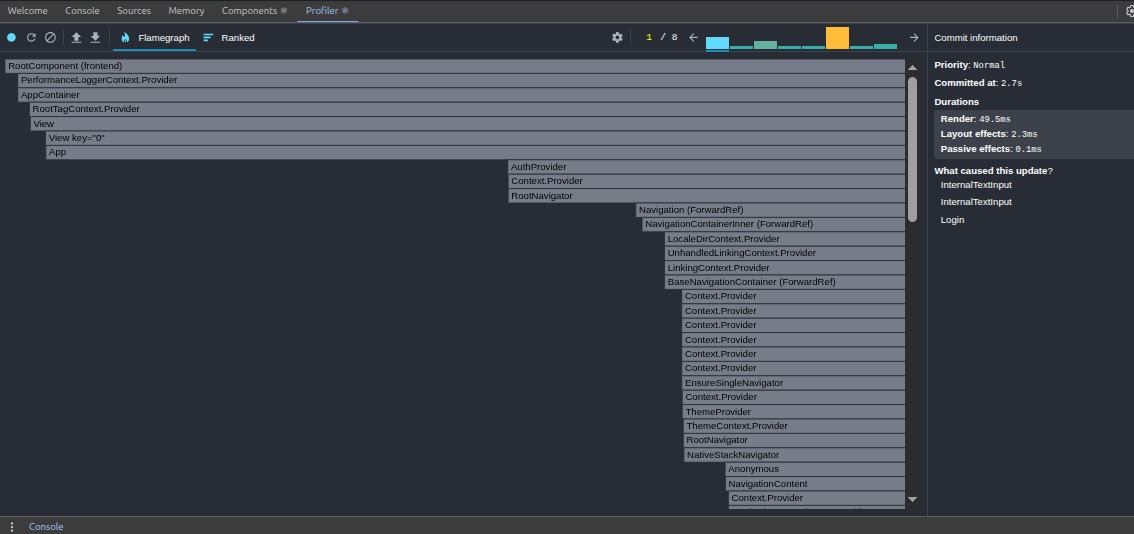Clear profiling data
1134x534 pixels.
(x=51, y=38)
